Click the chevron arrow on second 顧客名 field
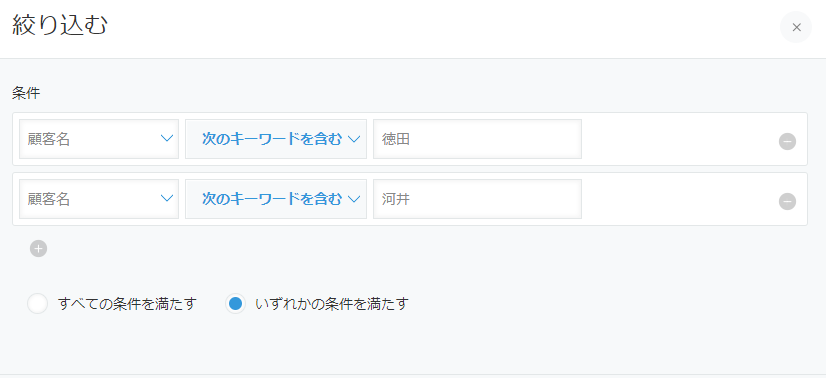Screen dimensions: 826x378 [167, 199]
